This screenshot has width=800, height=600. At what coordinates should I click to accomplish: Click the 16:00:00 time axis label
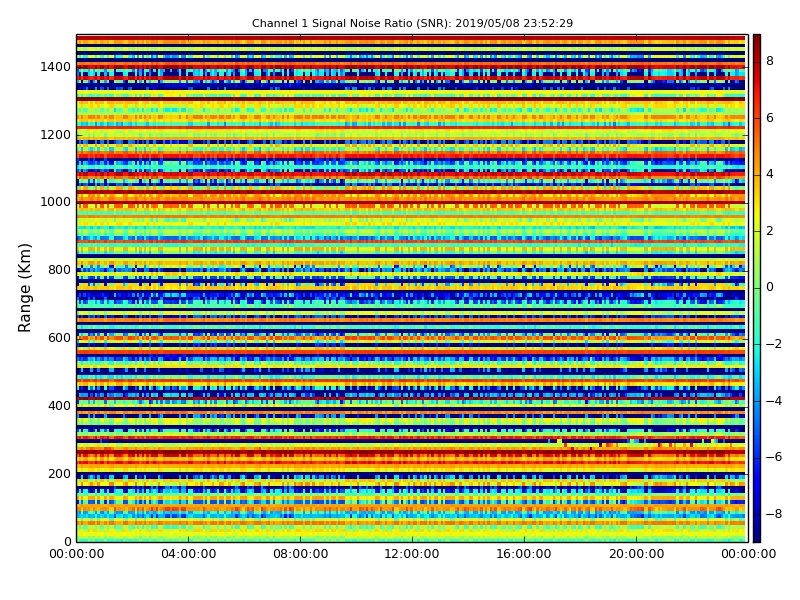tap(524, 554)
